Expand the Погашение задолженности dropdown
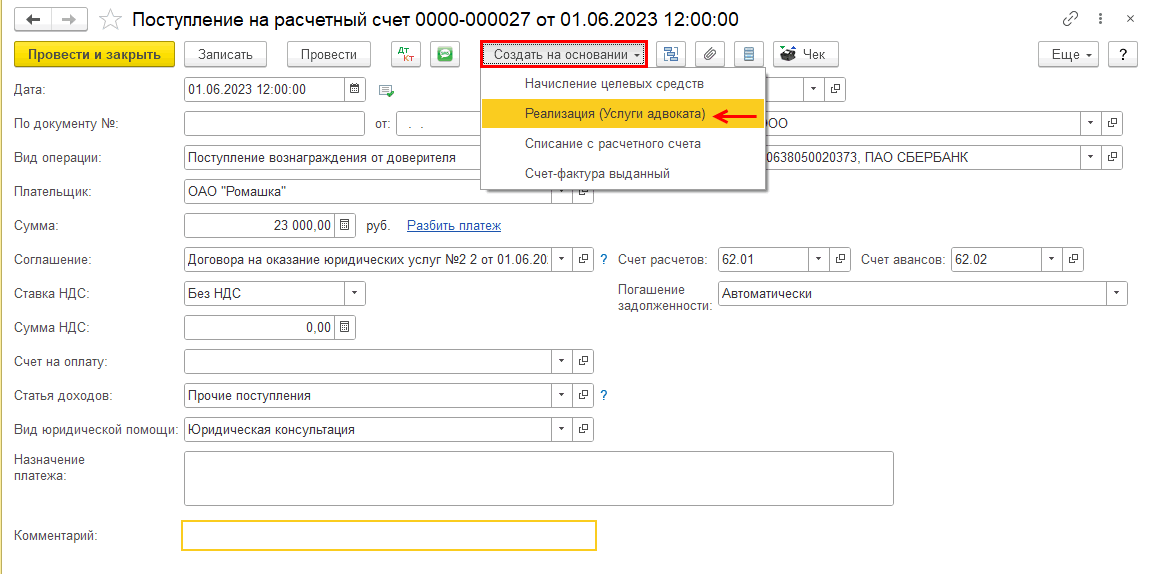Screen dimensions: 1153x574 1116,294
